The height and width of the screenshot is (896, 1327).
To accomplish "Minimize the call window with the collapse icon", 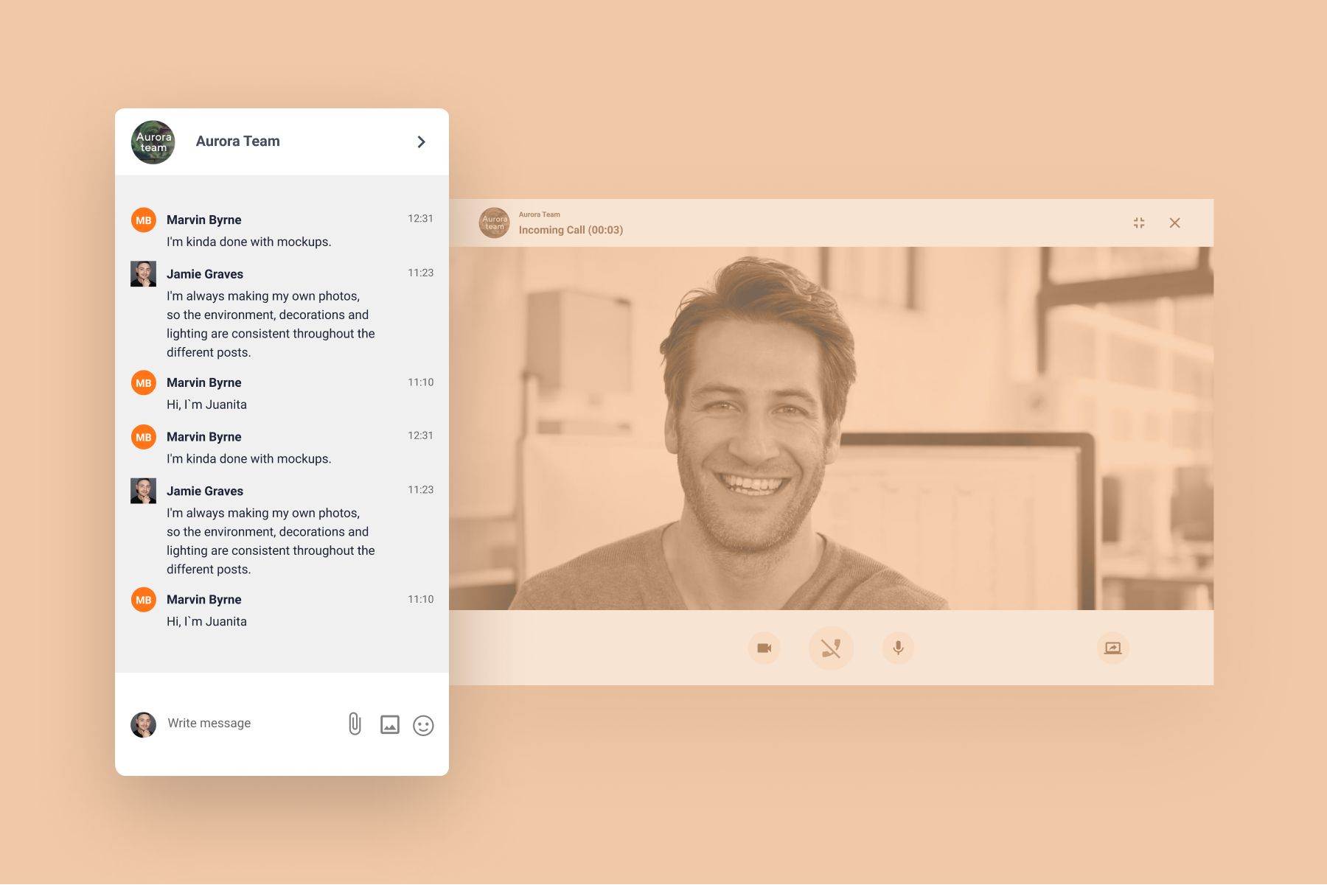I will (1139, 223).
